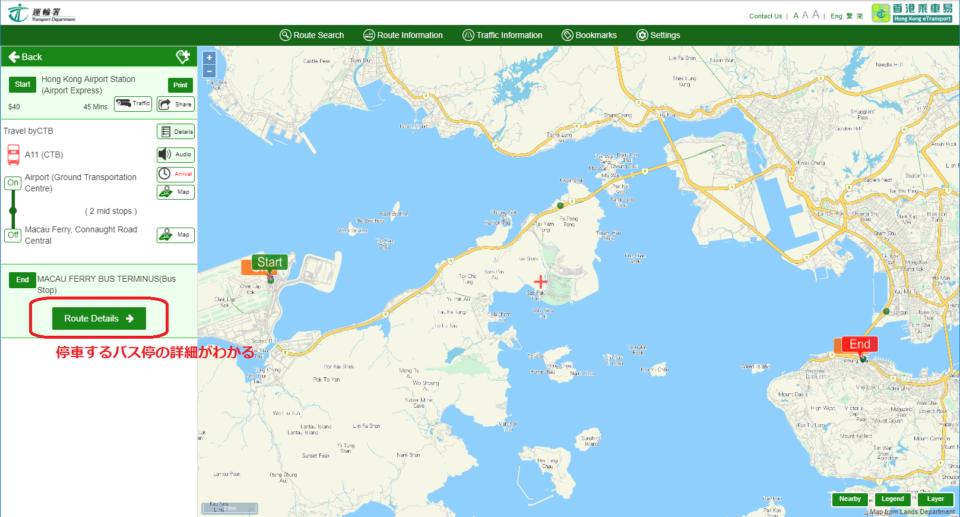Expand the map Legend panel
960x517 pixels.
click(892, 499)
